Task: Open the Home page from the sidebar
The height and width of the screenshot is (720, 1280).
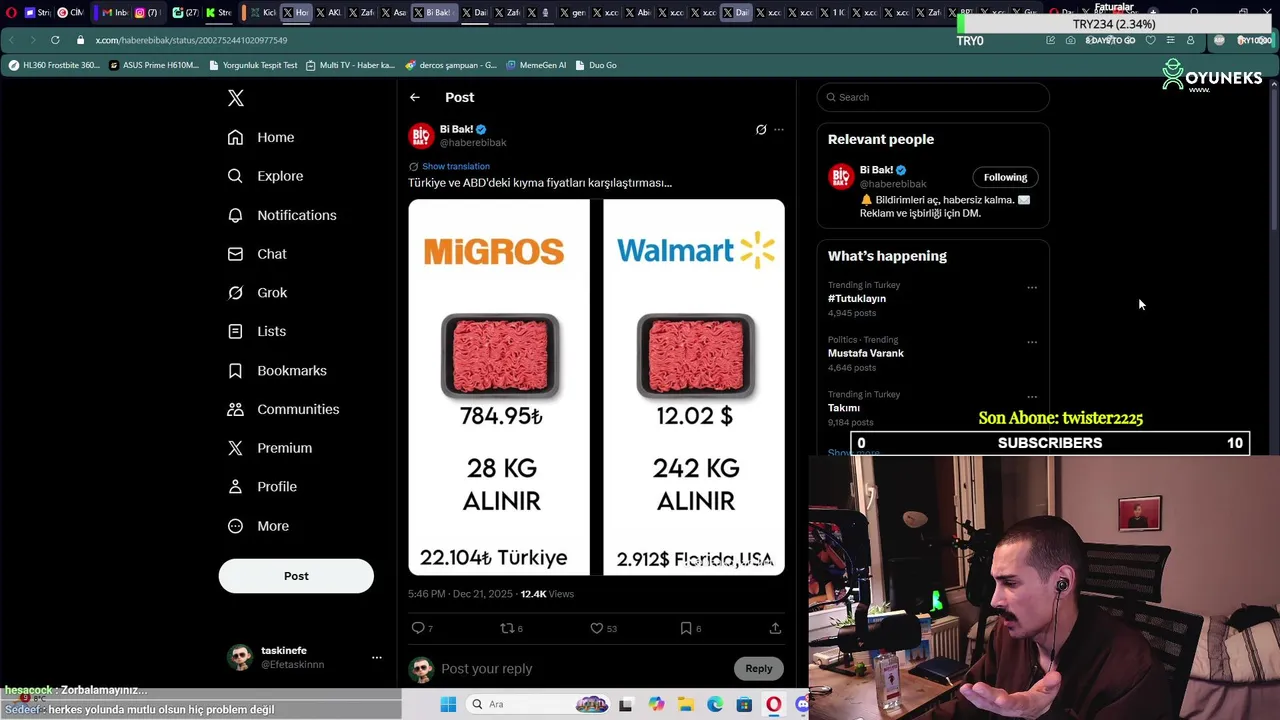Action: 261,137
